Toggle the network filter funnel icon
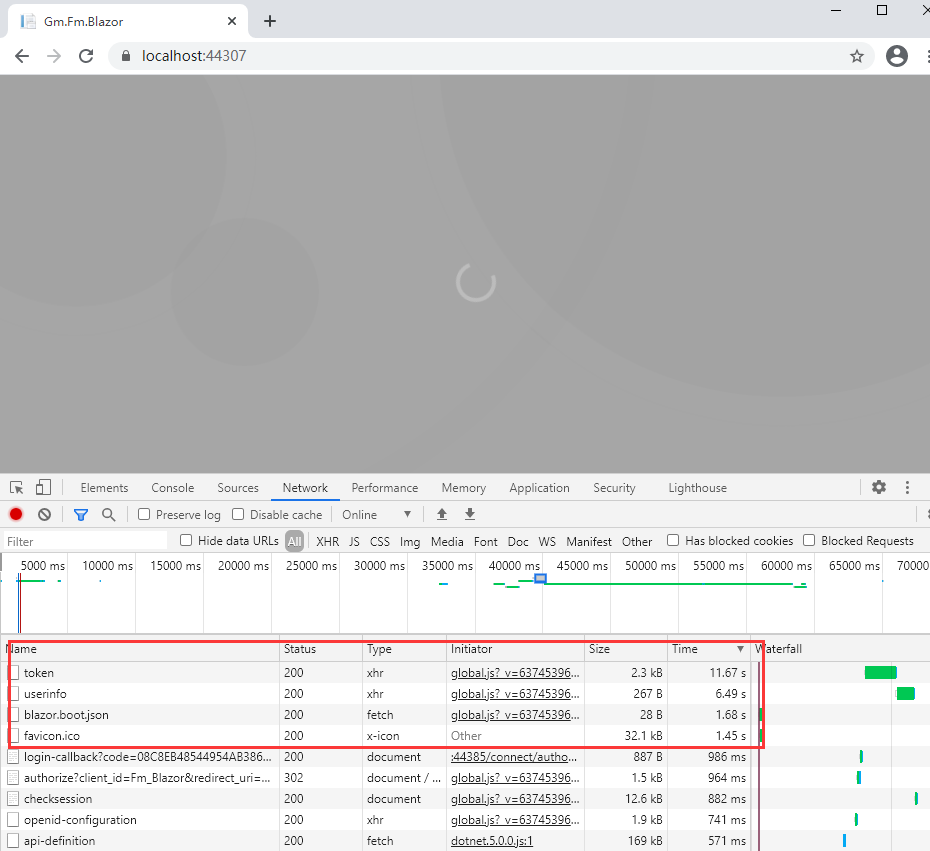Image resolution: width=930 pixels, height=851 pixels. (x=81, y=515)
